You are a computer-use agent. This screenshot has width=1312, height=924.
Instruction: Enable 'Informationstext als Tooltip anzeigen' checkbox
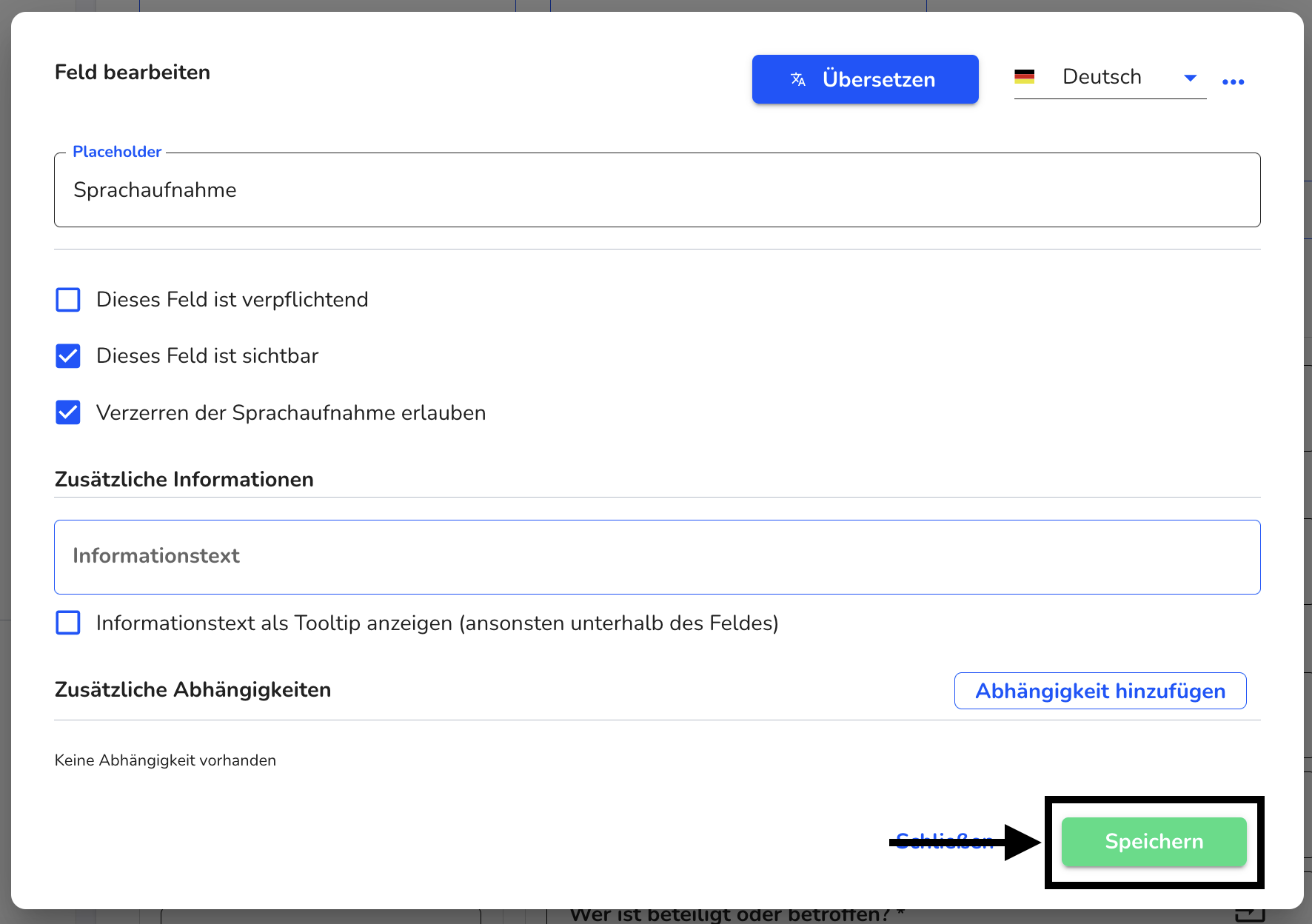click(68, 623)
